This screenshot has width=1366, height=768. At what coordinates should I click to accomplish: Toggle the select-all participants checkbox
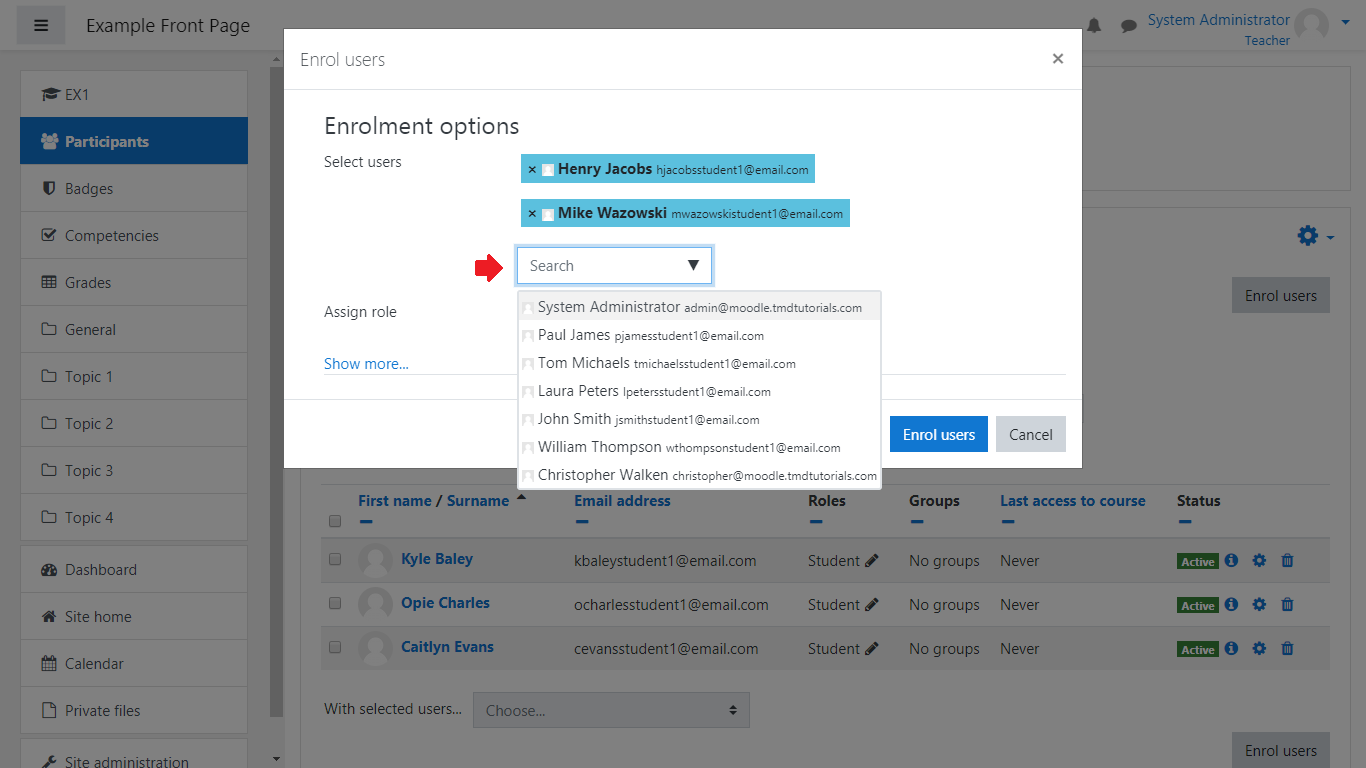[335, 521]
